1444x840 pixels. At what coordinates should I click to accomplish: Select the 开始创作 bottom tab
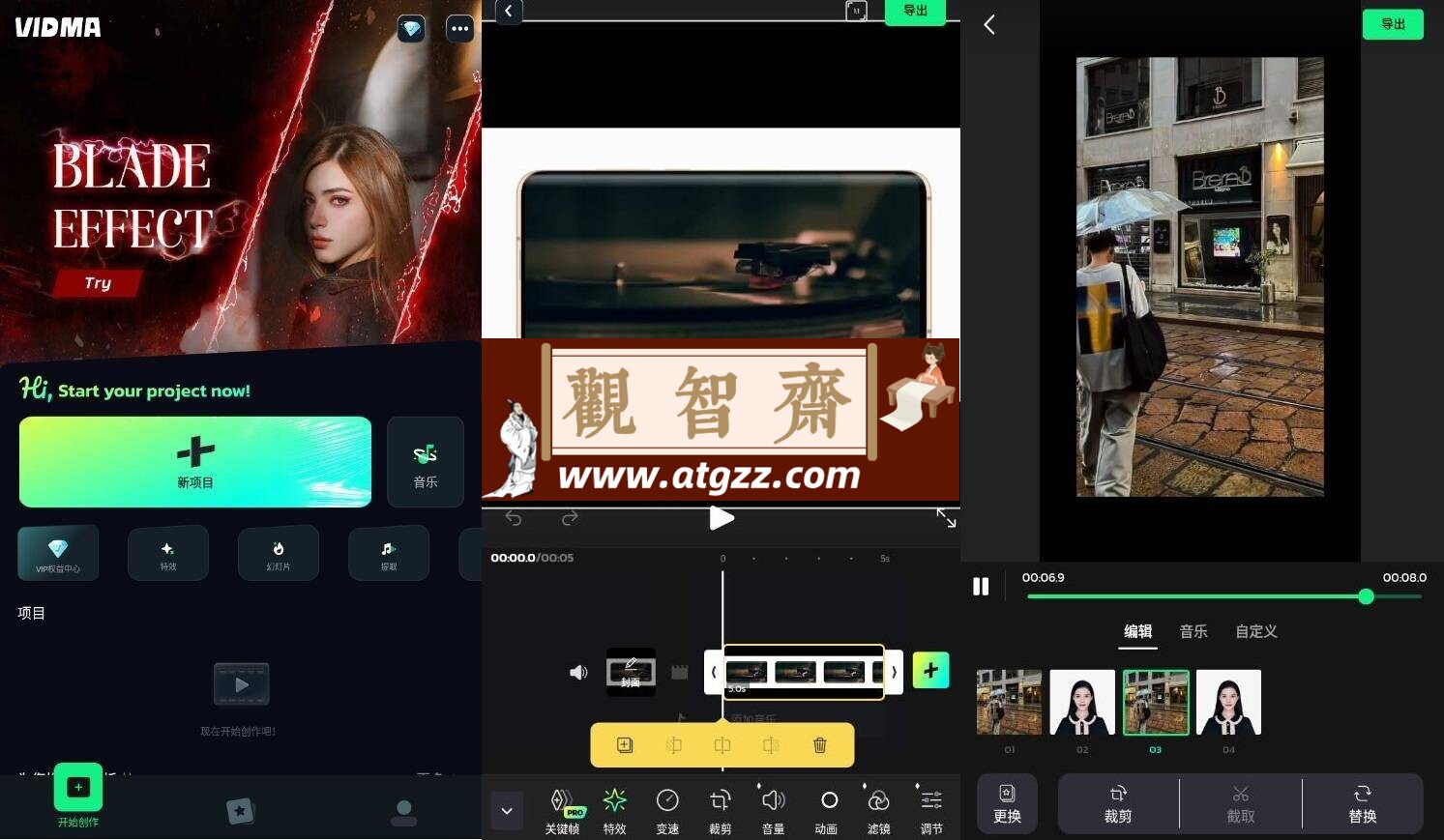[x=78, y=797]
